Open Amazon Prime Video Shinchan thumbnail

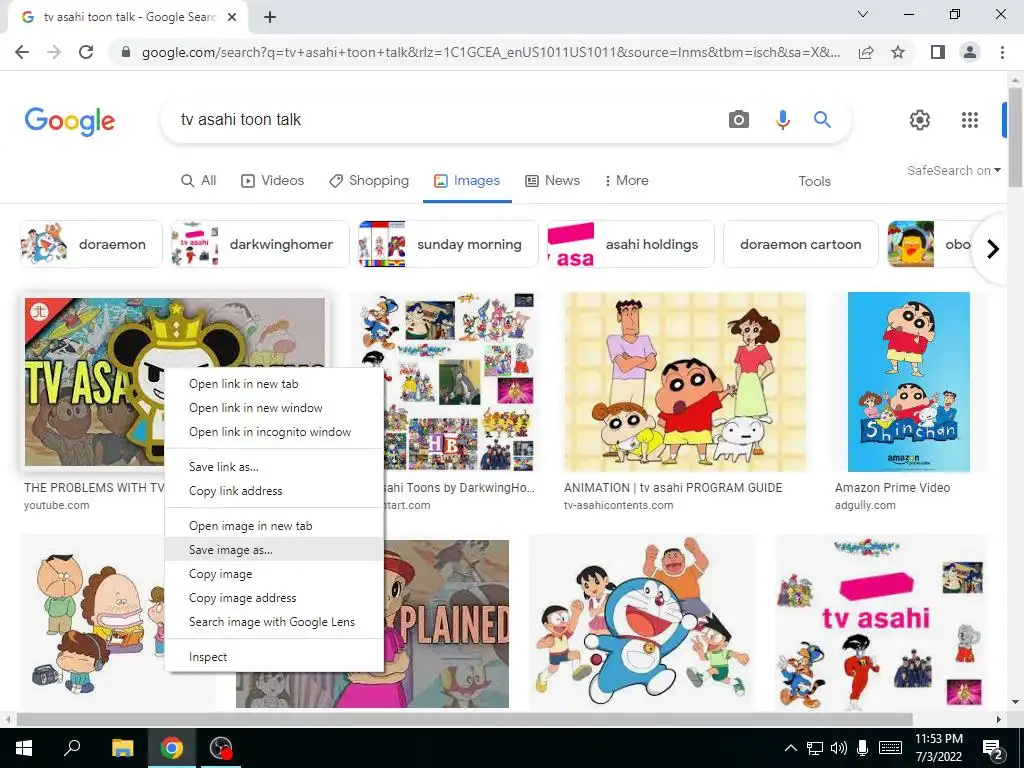coord(908,382)
